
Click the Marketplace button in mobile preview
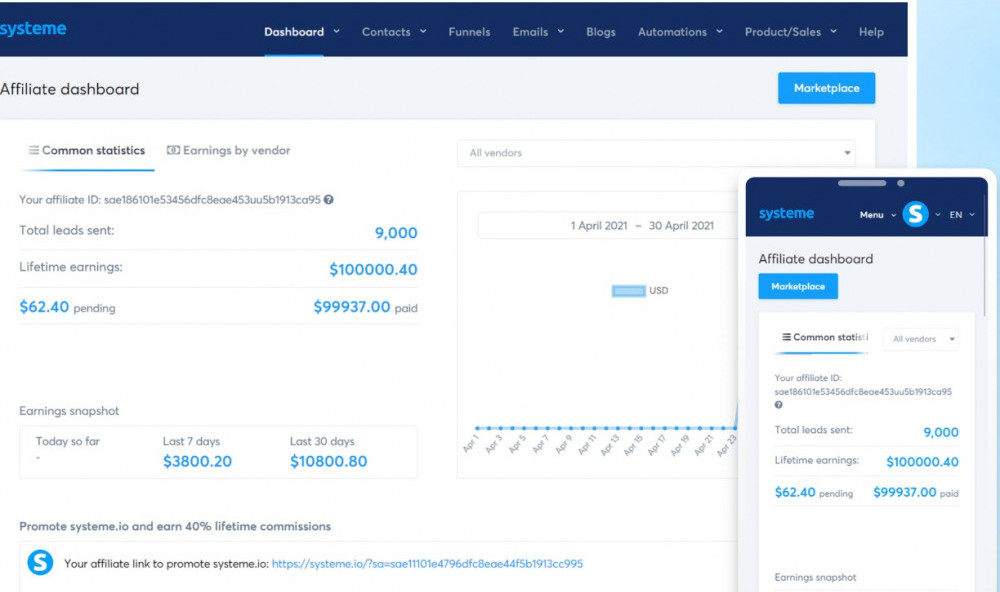point(798,286)
